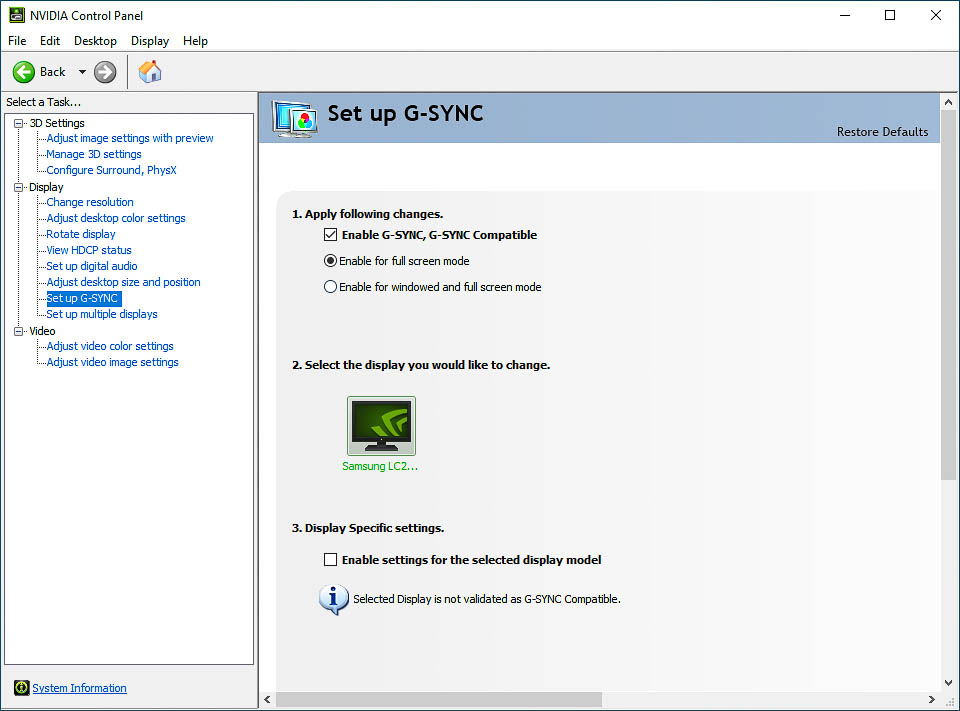Collapse the Display tree node
Screen dimensions: 960x711
click(18, 187)
